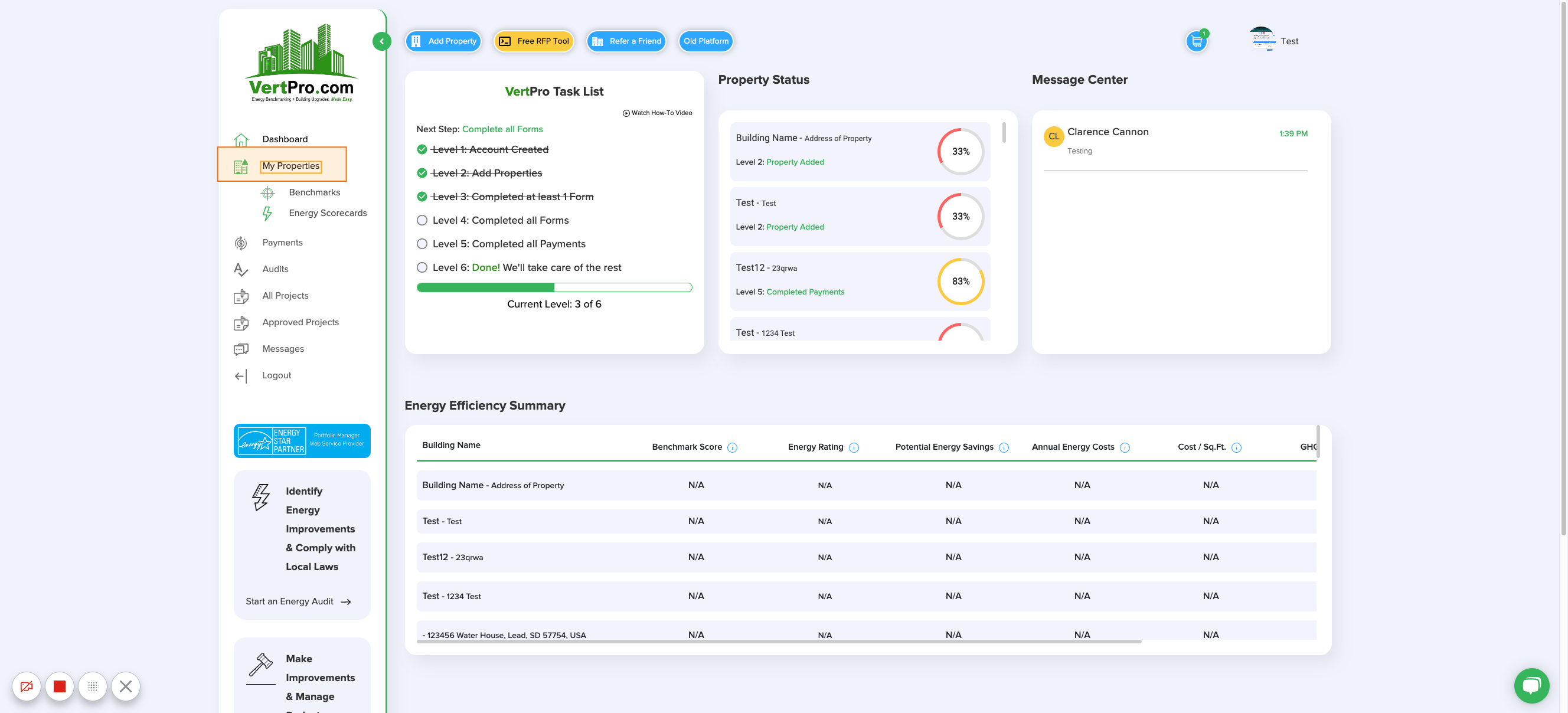Screen dimensions: 1568x713
Task: Click Watch How-To Video link
Action: (658, 113)
